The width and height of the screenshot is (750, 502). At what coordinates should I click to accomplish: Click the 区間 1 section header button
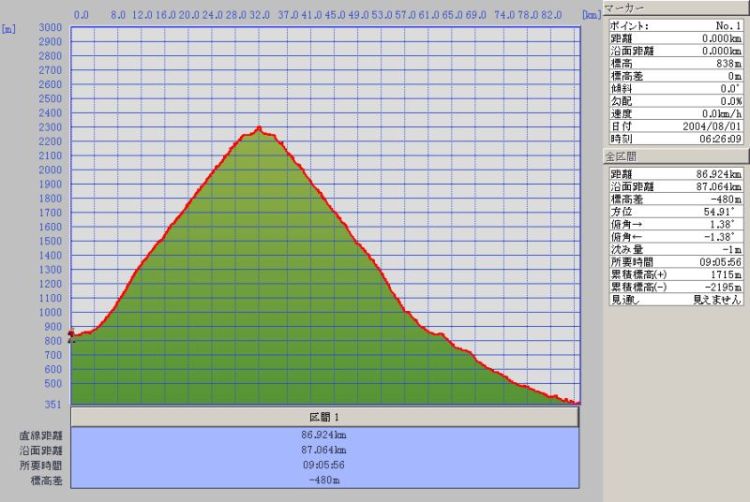click(325, 416)
